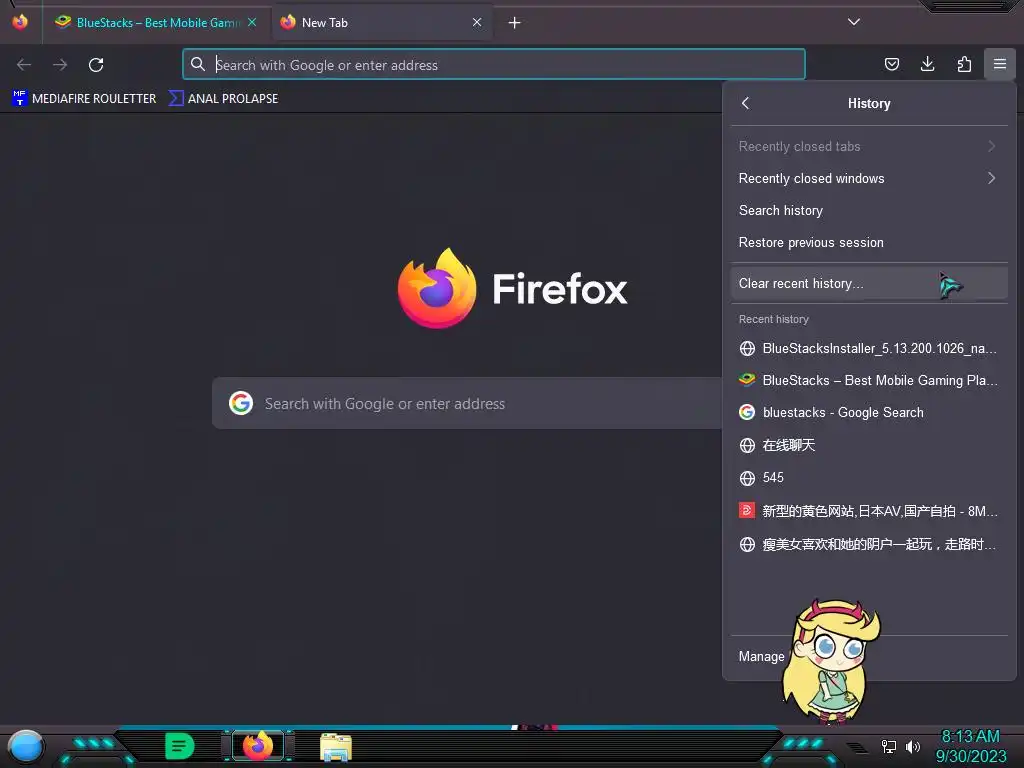1024x768 pixels.
Task: Open BlueStacks Best Mobile Gaming history entry
Action: pyautogui.click(x=869, y=380)
